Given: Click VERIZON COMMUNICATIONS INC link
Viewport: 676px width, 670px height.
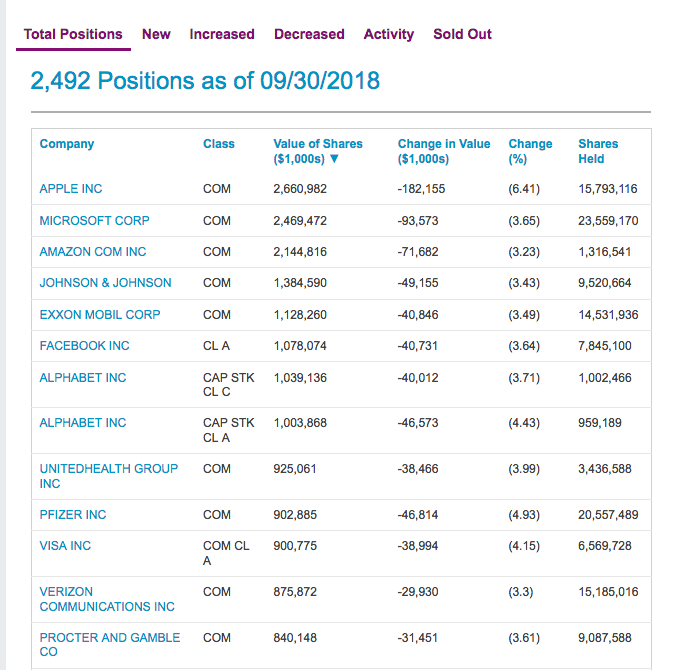Looking at the screenshot, I should (106, 599).
